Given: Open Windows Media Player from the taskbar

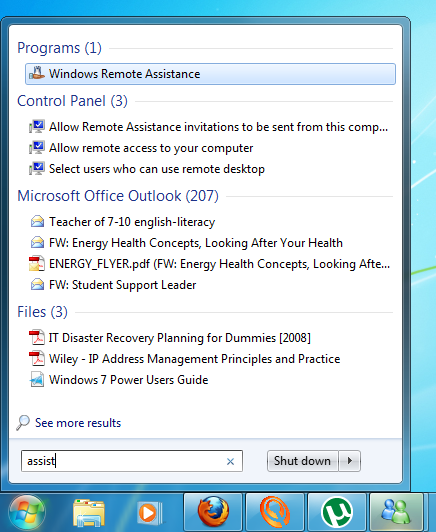Looking at the screenshot, I should (150, 513).
